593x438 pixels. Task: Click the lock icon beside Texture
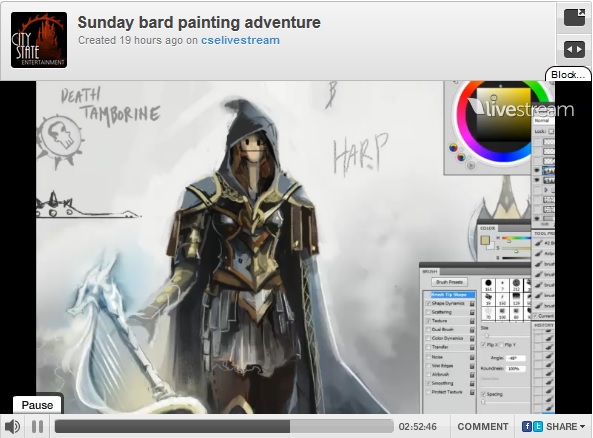tap(472, 321)
